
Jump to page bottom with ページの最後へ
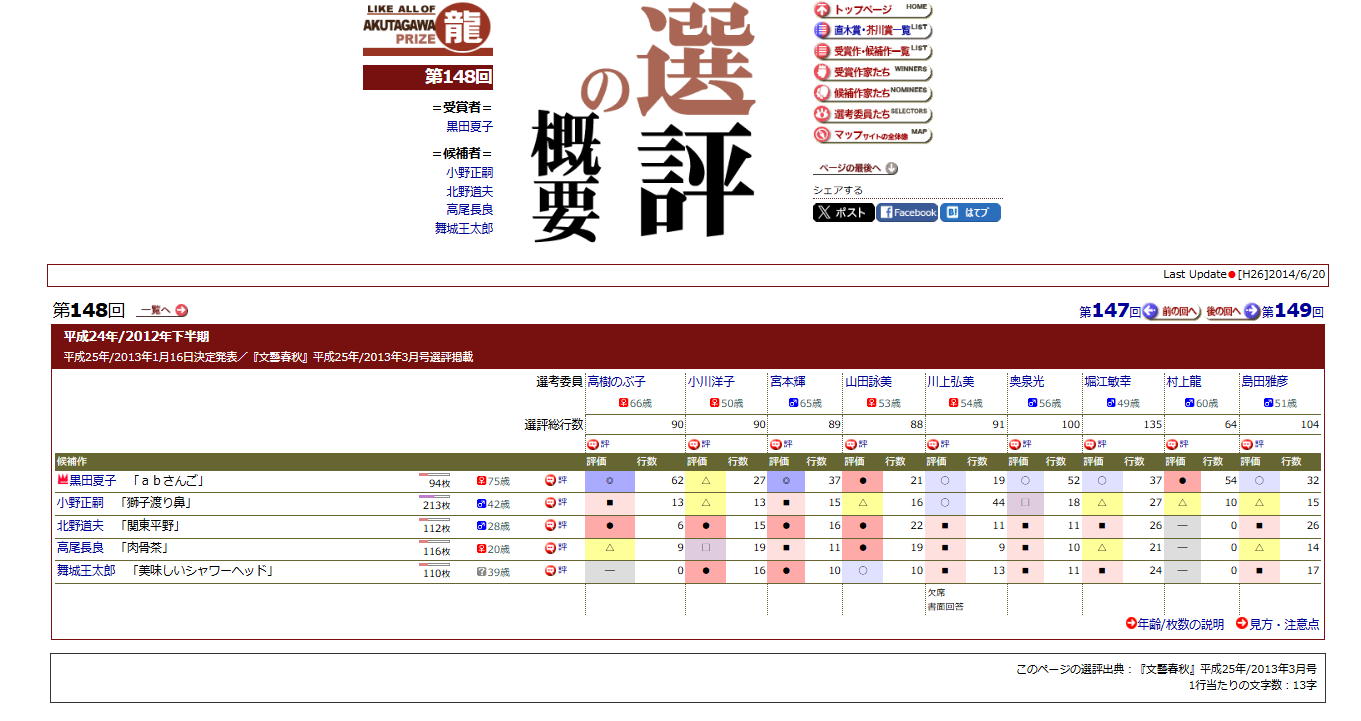click(x=856, y=169)
